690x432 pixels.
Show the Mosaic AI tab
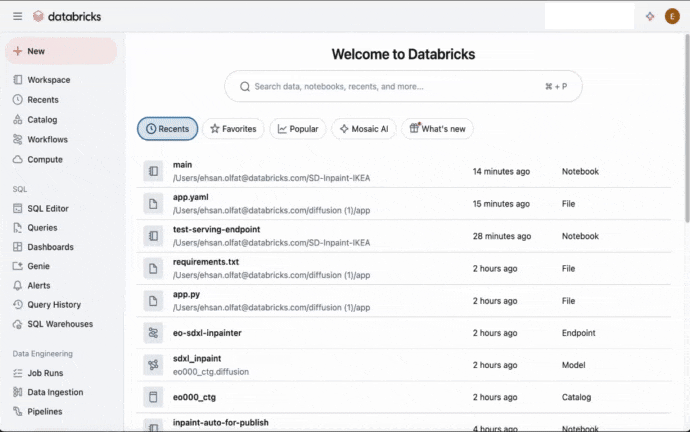coord(364,129)
